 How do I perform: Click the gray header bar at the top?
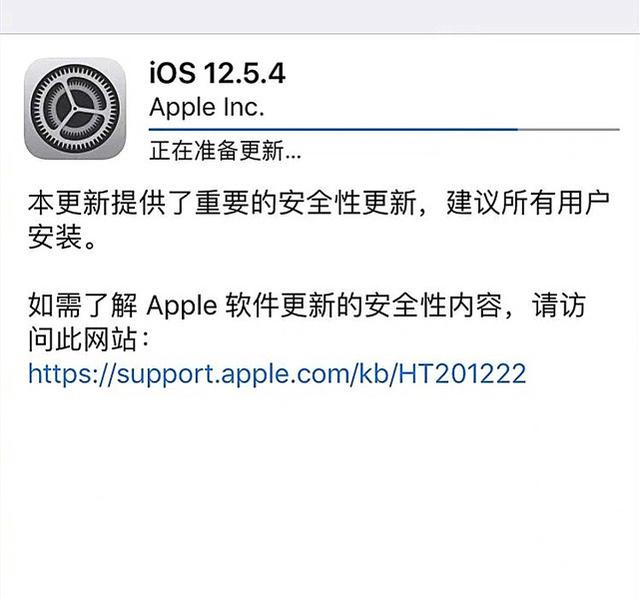320,16
